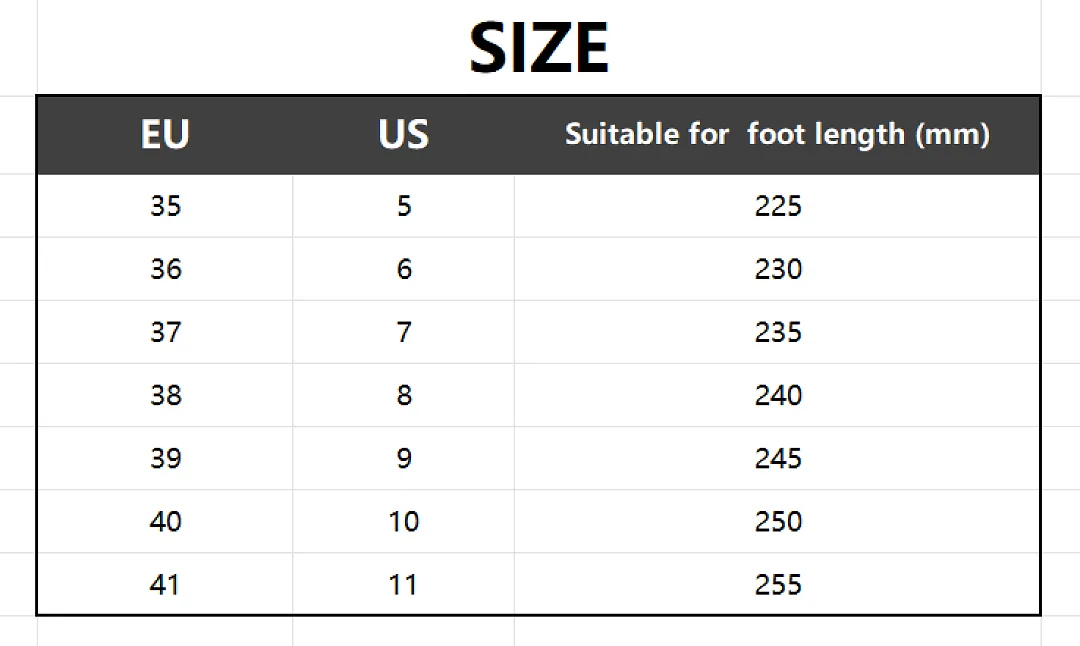Click the 230 foot length cell
The image size is (1080, 646).
tap(777, 269)
